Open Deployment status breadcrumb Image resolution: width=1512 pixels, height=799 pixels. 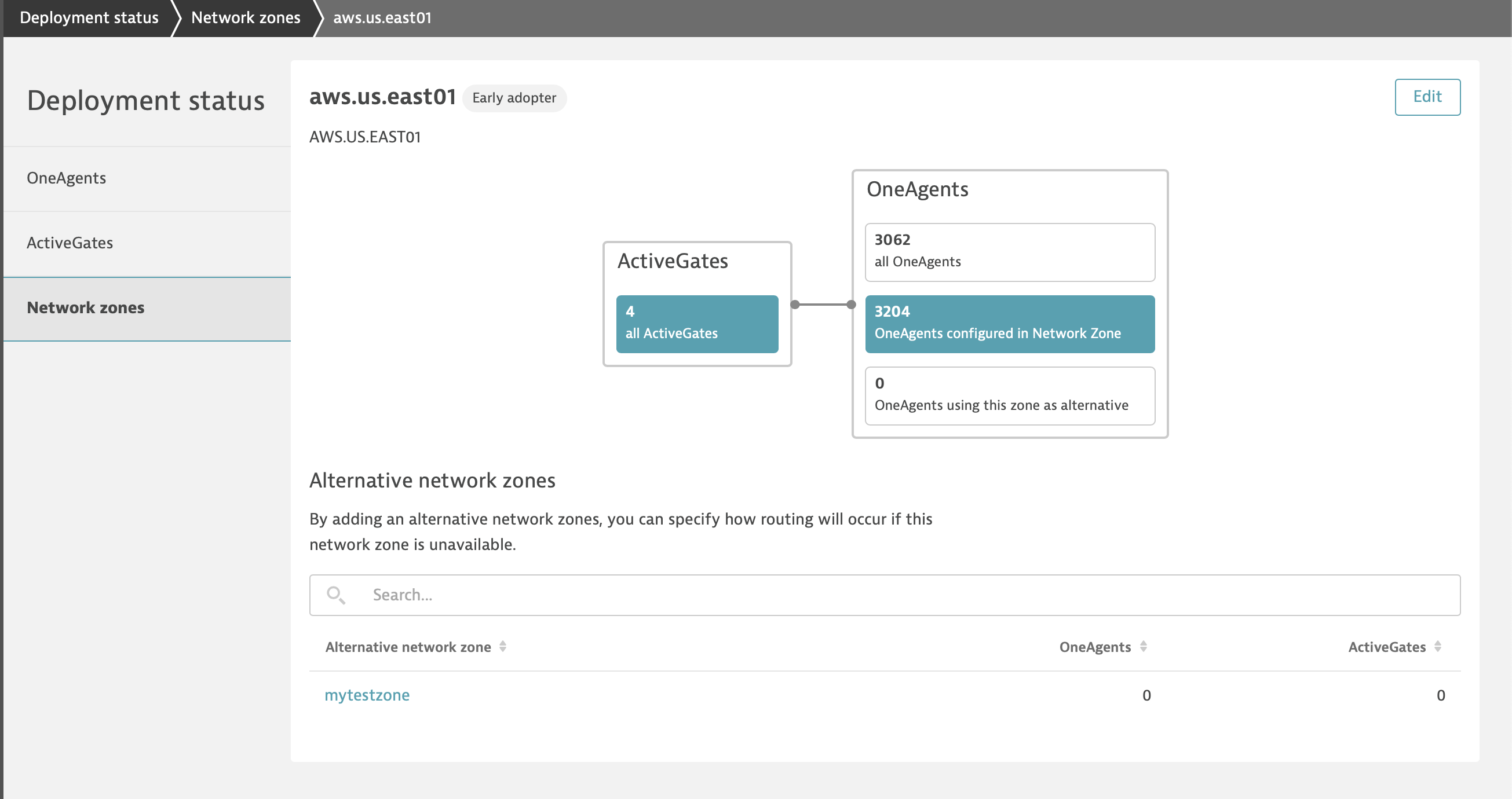pyautogui.click(x=89, y=17)
